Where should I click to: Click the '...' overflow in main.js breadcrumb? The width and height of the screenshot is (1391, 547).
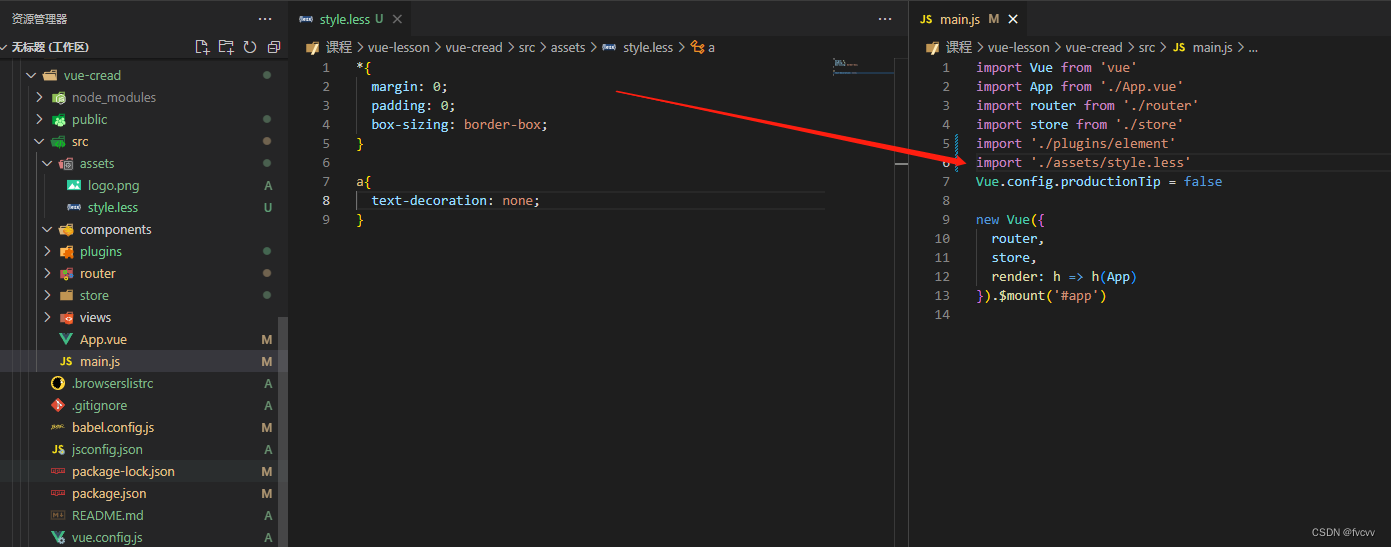point(1253,47)
